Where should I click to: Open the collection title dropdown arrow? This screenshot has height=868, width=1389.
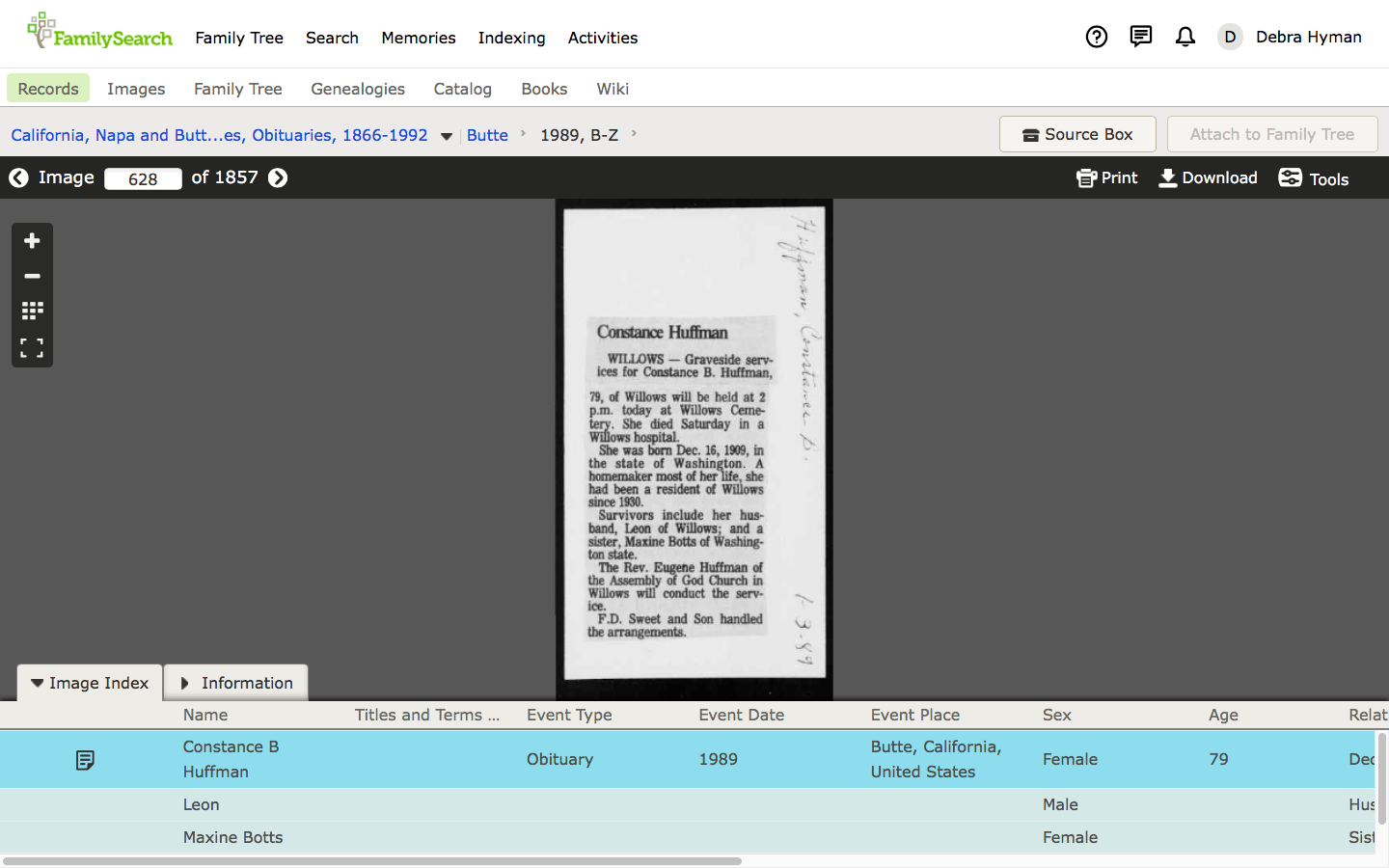point(447,136)
